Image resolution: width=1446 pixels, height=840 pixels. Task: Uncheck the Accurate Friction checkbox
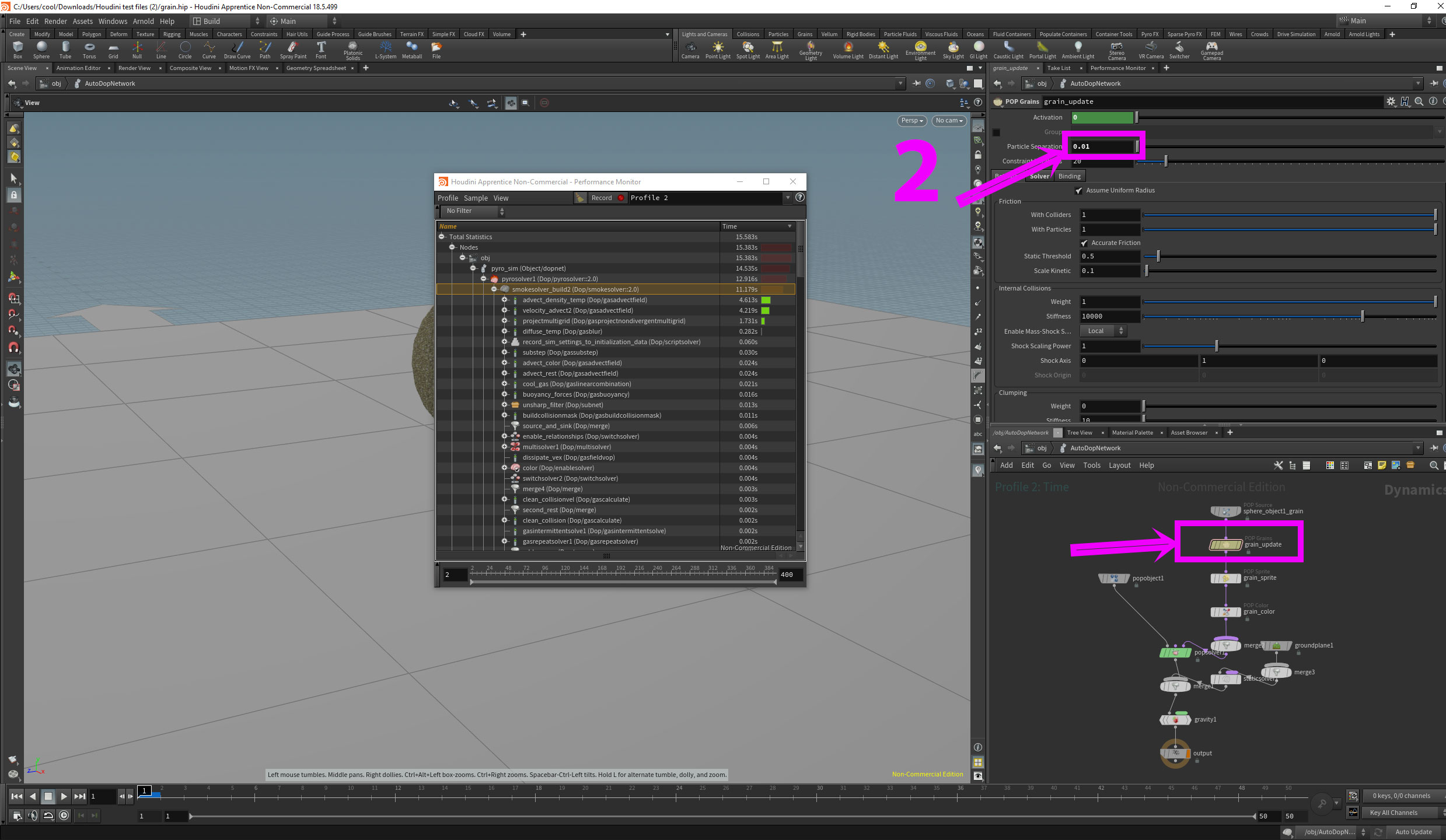[1084, 243]
